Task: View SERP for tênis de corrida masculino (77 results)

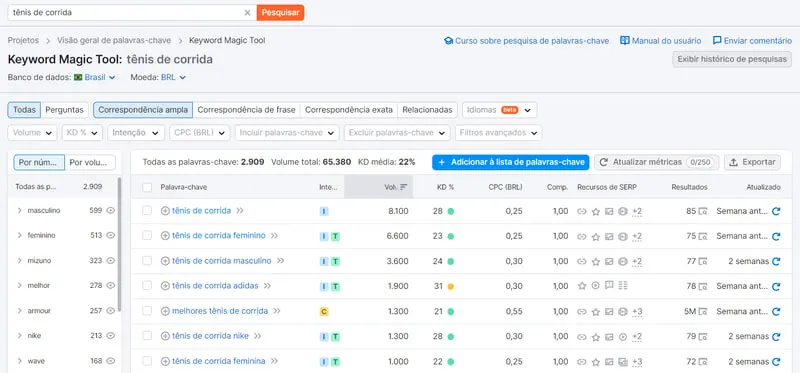Action: [x=703, y=261]
